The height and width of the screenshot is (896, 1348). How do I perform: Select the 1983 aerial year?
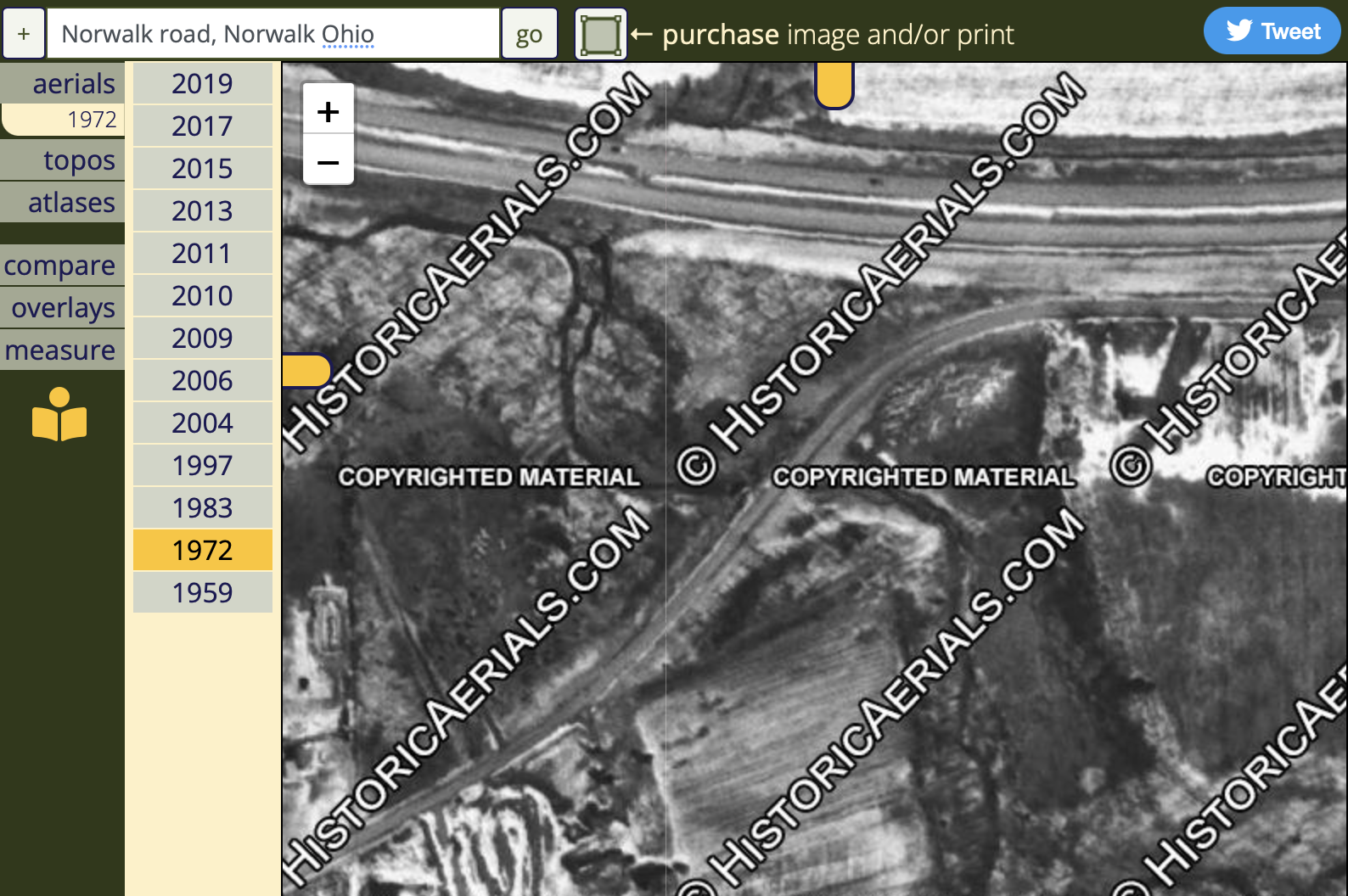[203, 507]
